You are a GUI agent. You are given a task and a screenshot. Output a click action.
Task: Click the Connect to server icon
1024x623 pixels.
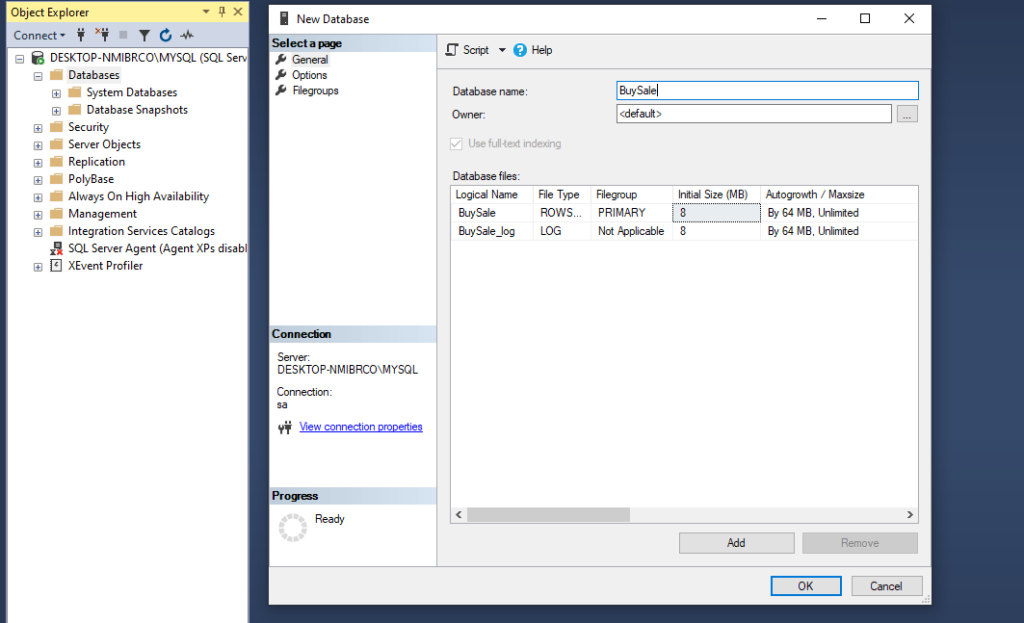(x=80, y=35)
